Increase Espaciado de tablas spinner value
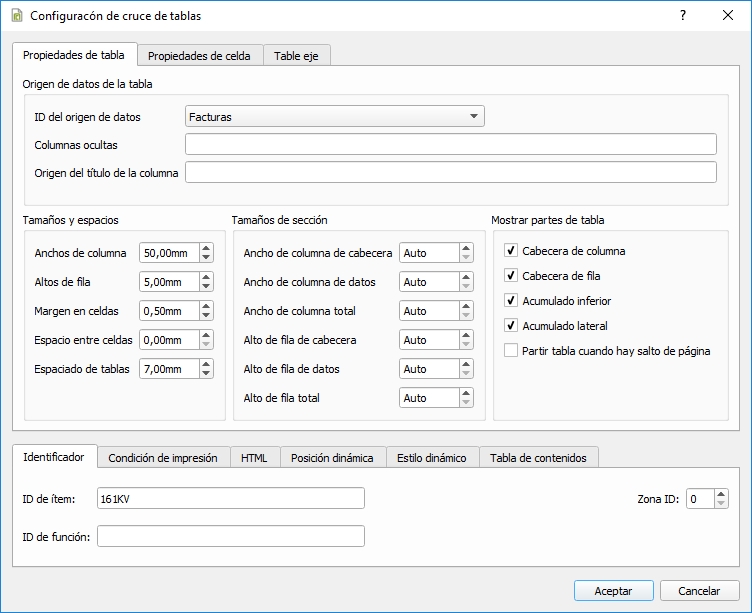 tap(206, 364)
